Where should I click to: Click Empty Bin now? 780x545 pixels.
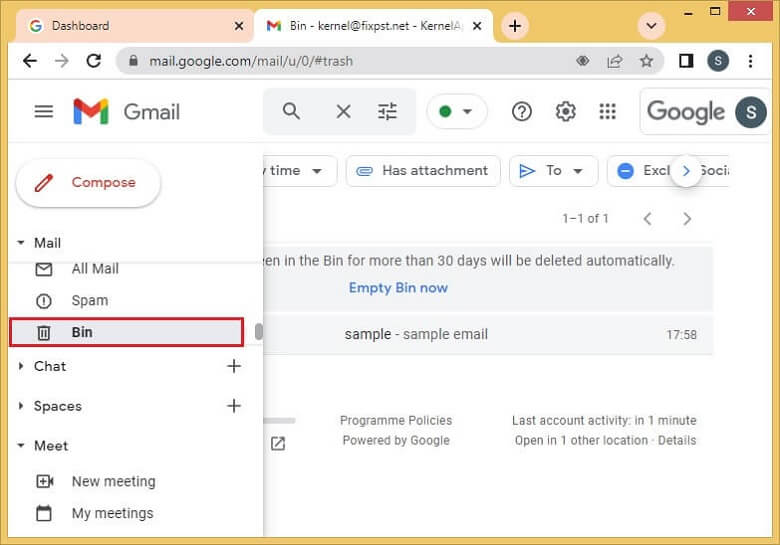pyautogui.click(x=398, y=287)
